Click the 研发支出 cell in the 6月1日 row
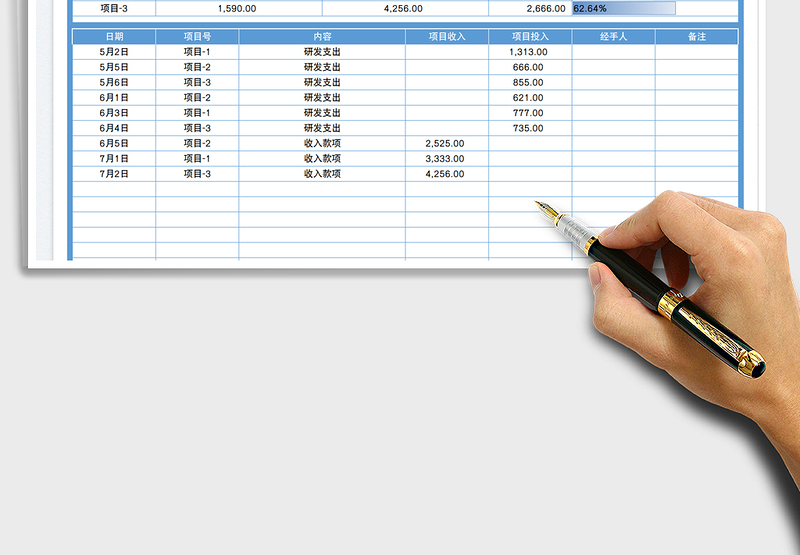The height and width of the screenshot is (555, 800). 322,98
